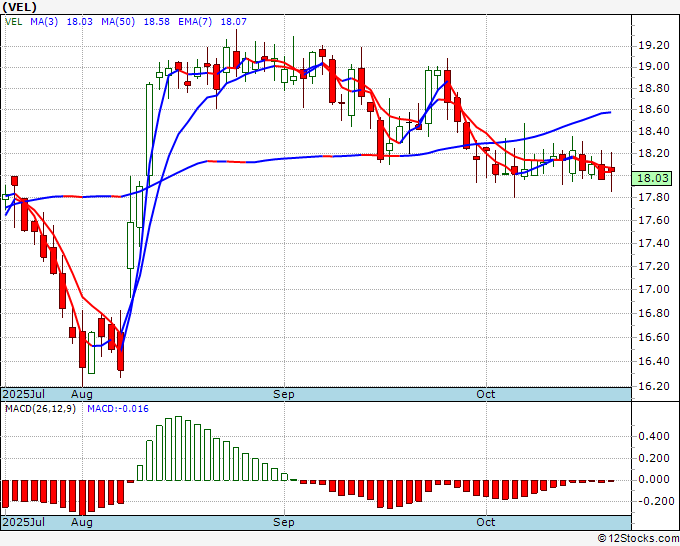Click the tallest green MACD histogram bar
This screenshot has height=546, width=680.
[178, 448]
